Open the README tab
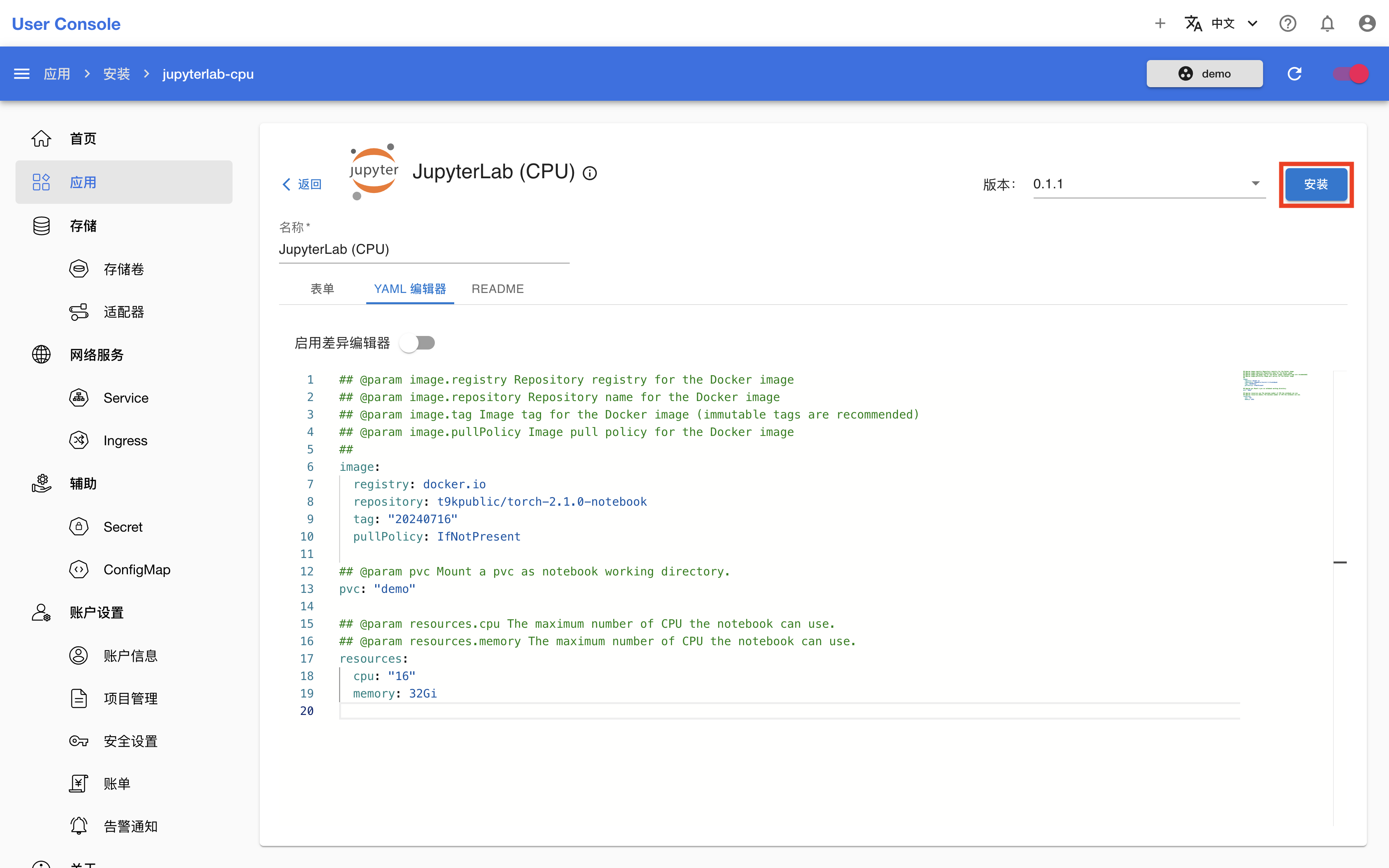Screen dimensions: 1389x868 (498, 289)
